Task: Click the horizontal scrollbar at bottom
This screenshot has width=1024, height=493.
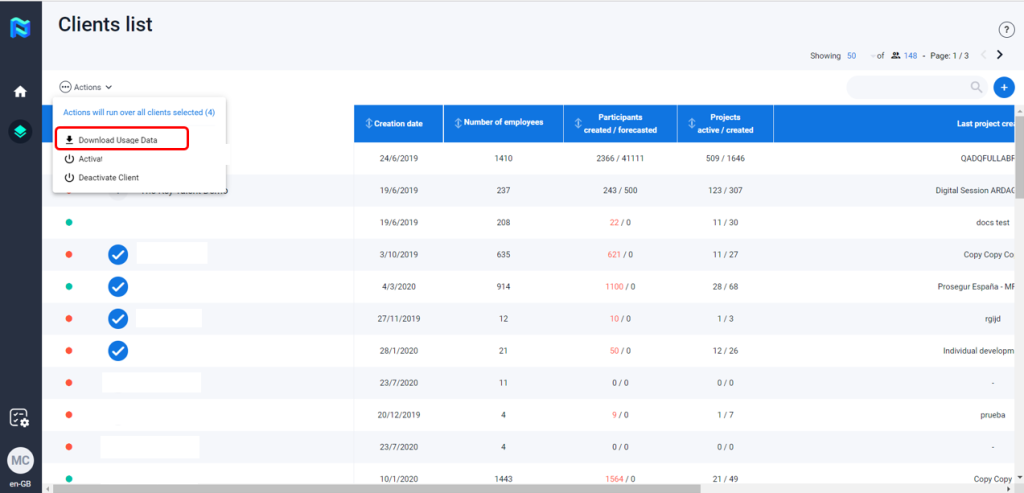Action: 380,488
